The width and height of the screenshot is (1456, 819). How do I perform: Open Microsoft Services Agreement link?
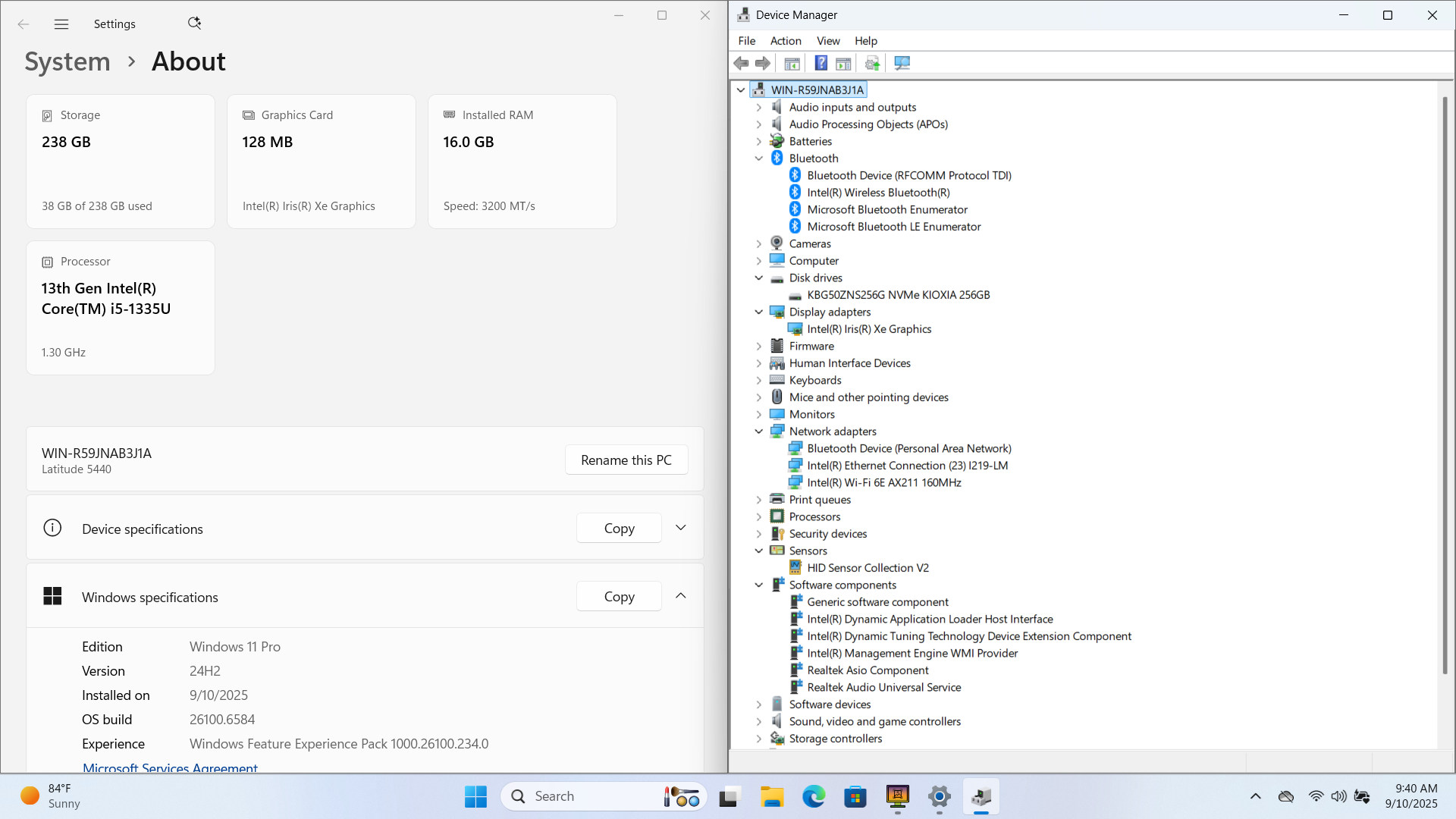click(170, 767)
